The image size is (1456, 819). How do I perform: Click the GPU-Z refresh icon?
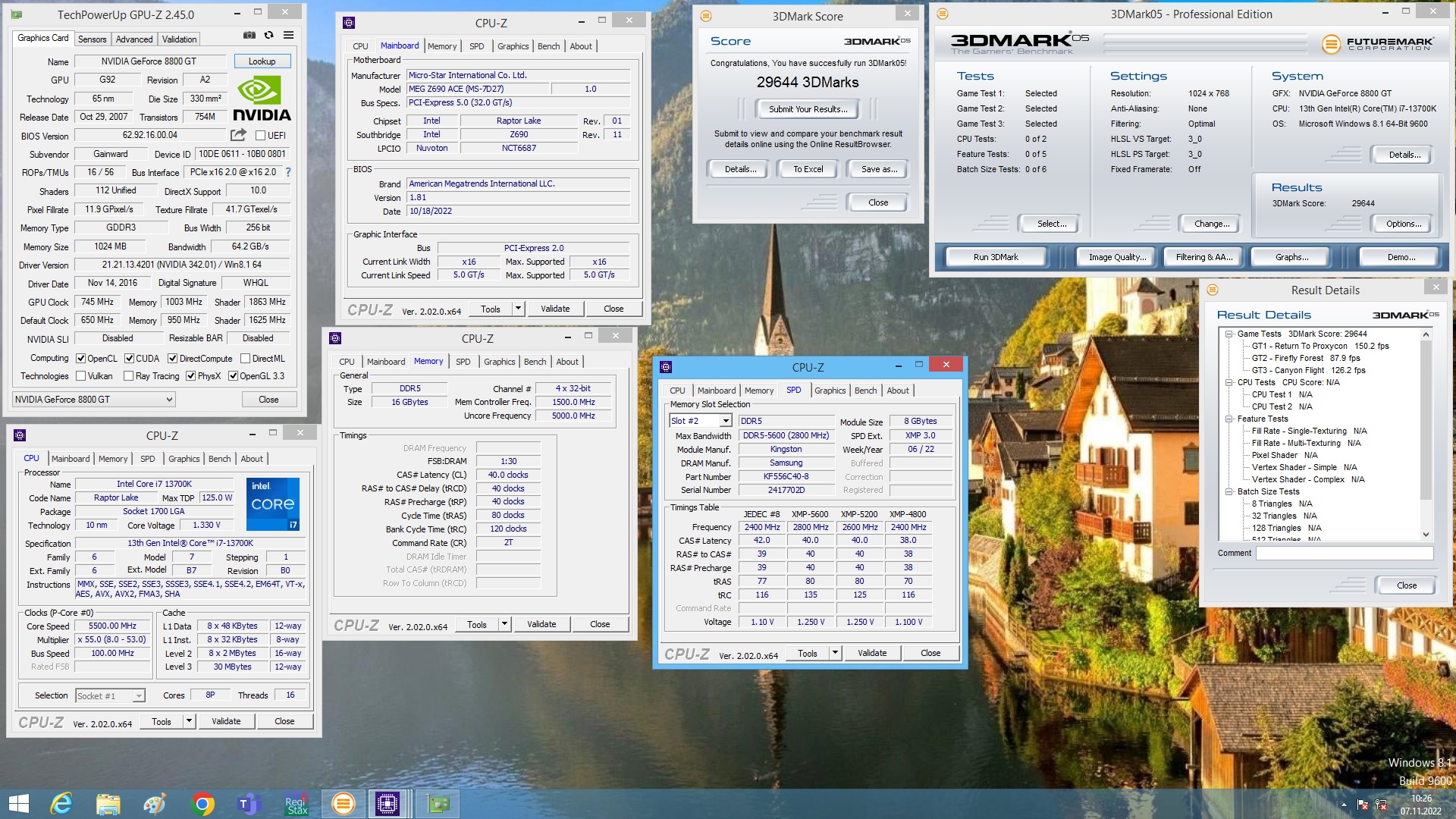click(x=268, y=36)
